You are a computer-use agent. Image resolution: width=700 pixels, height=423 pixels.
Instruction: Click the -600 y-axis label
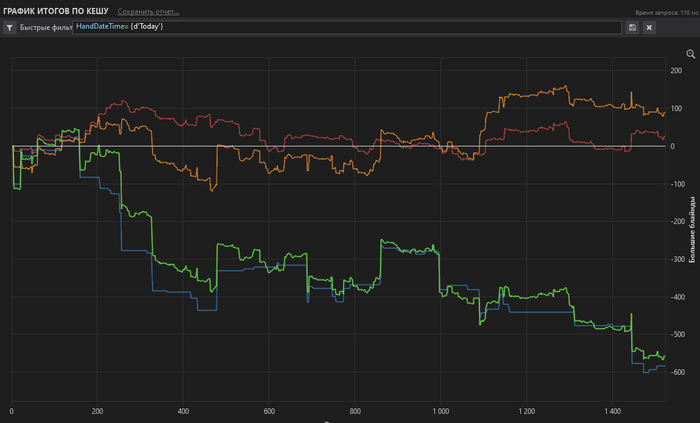pos(679,372)
